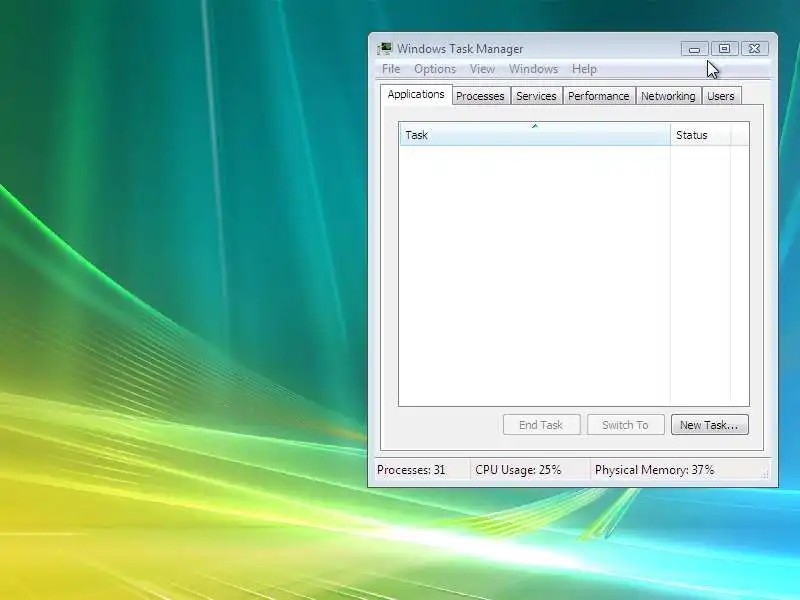Click the New Task... button

point(710,424)
